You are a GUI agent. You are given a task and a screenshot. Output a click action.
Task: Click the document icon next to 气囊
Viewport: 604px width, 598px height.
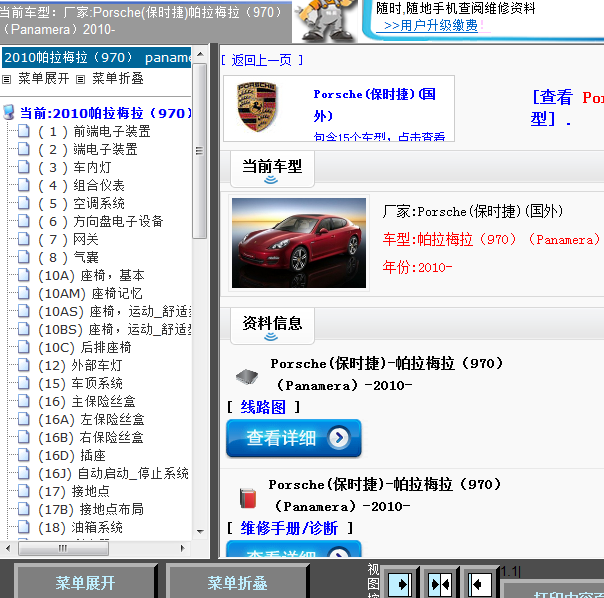point(24,257)
